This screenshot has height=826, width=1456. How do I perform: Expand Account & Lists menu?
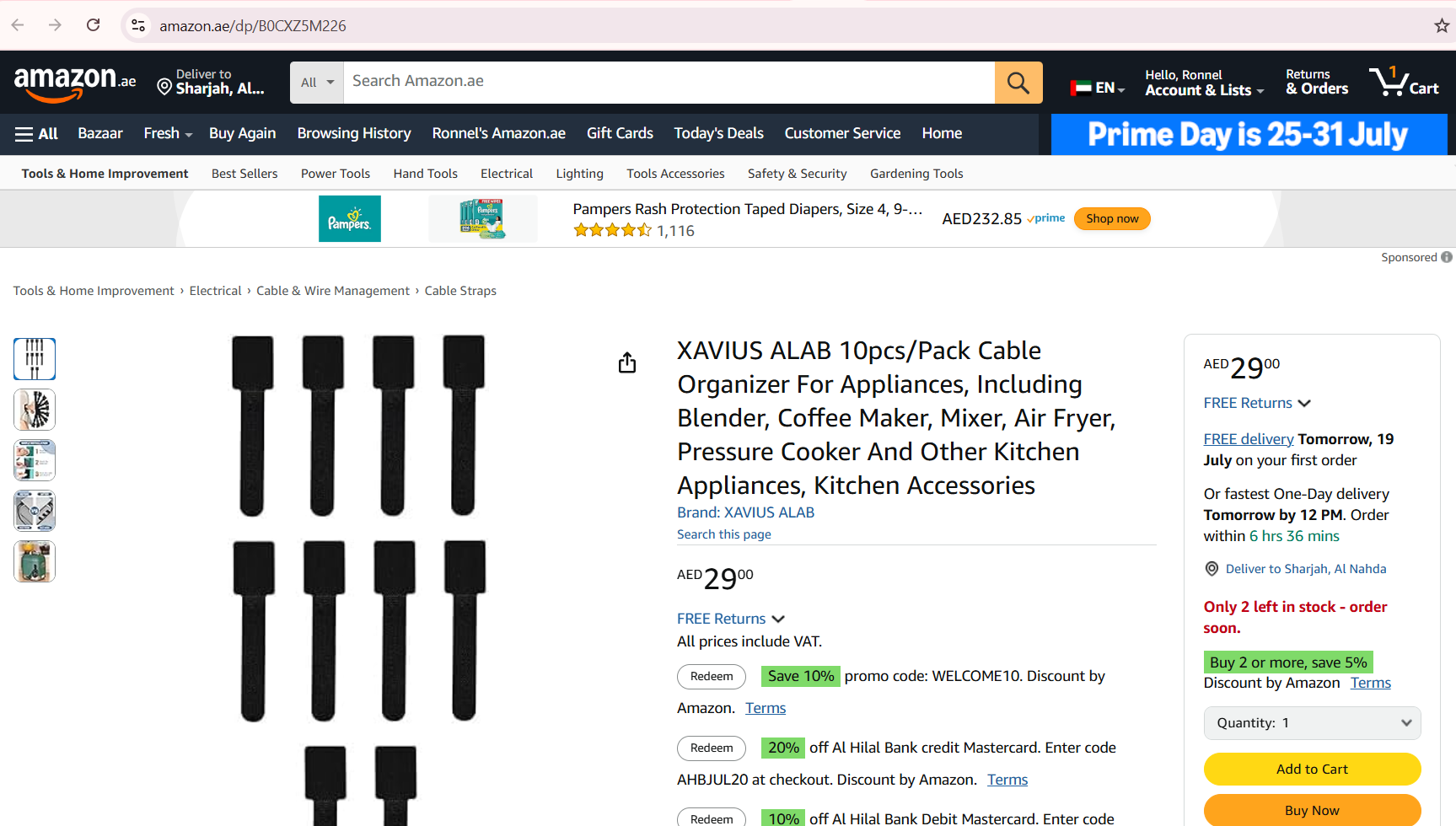(x=1204, y=83)
